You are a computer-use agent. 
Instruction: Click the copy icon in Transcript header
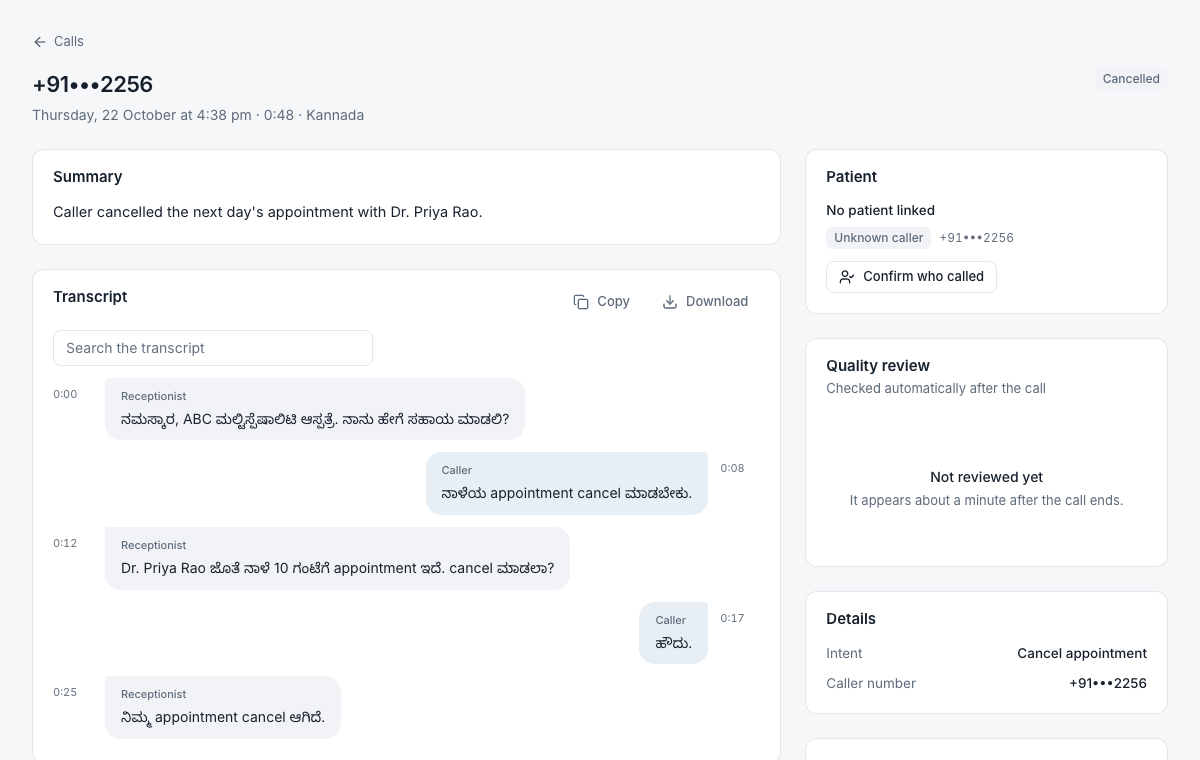pyautogui.click(x=581, y=302)
